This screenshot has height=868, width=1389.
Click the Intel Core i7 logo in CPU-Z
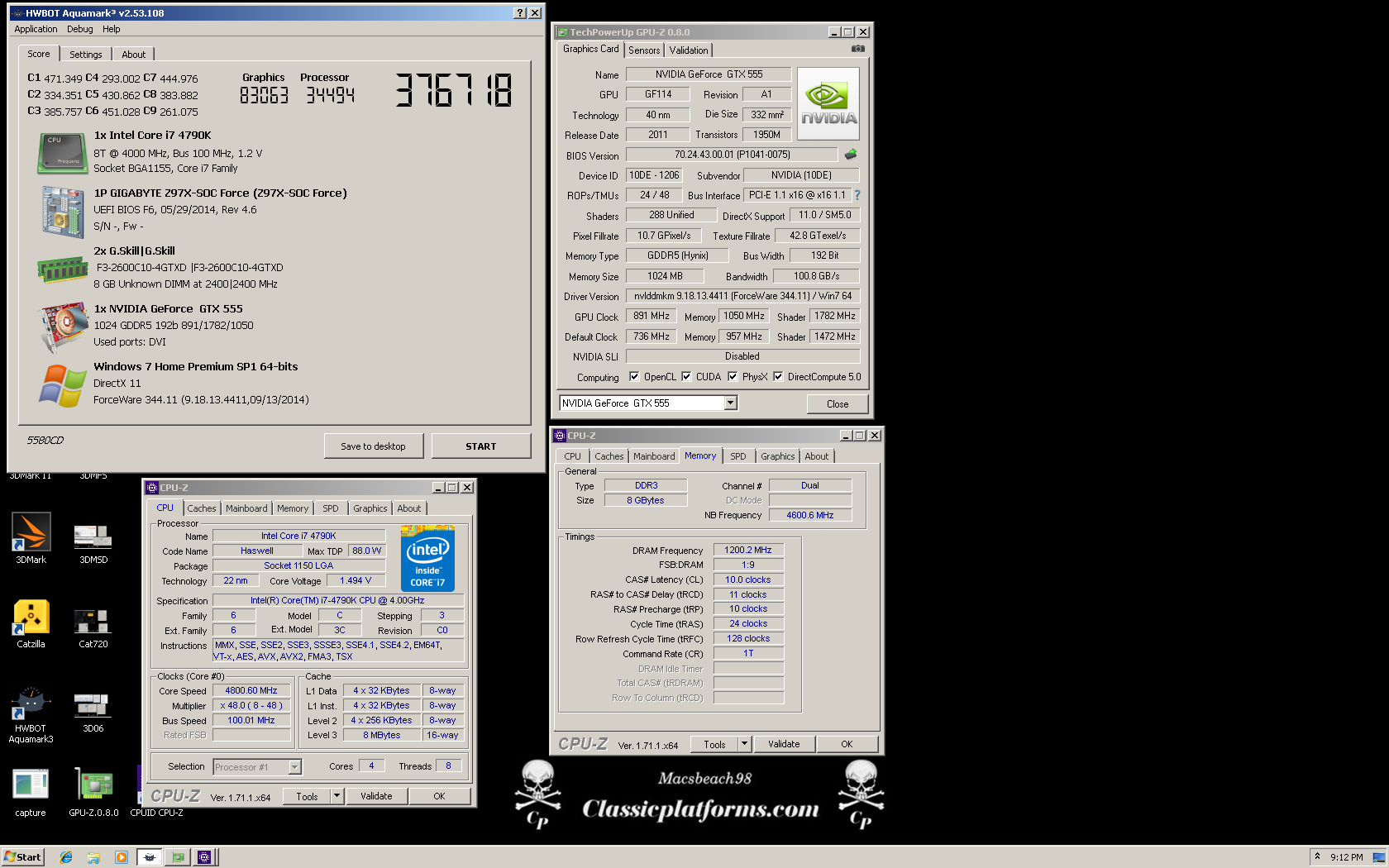427,558
